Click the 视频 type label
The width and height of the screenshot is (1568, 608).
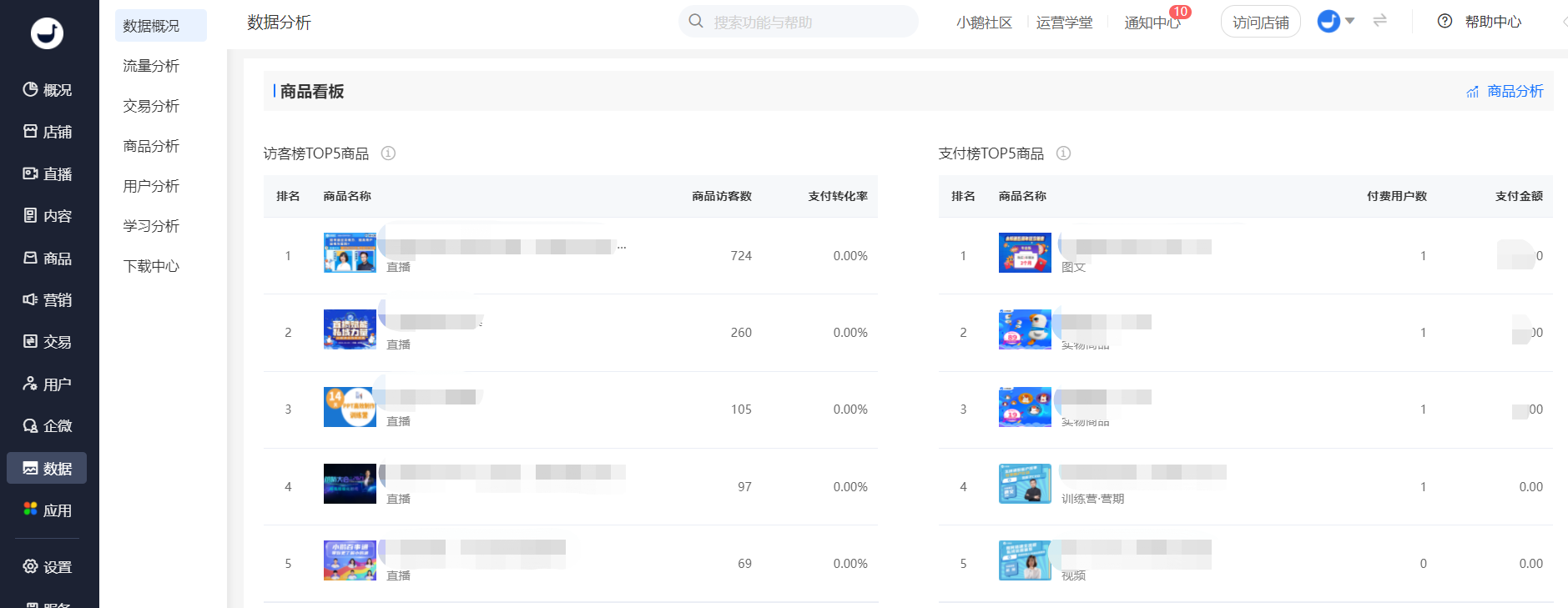[x=1073, y=575]
